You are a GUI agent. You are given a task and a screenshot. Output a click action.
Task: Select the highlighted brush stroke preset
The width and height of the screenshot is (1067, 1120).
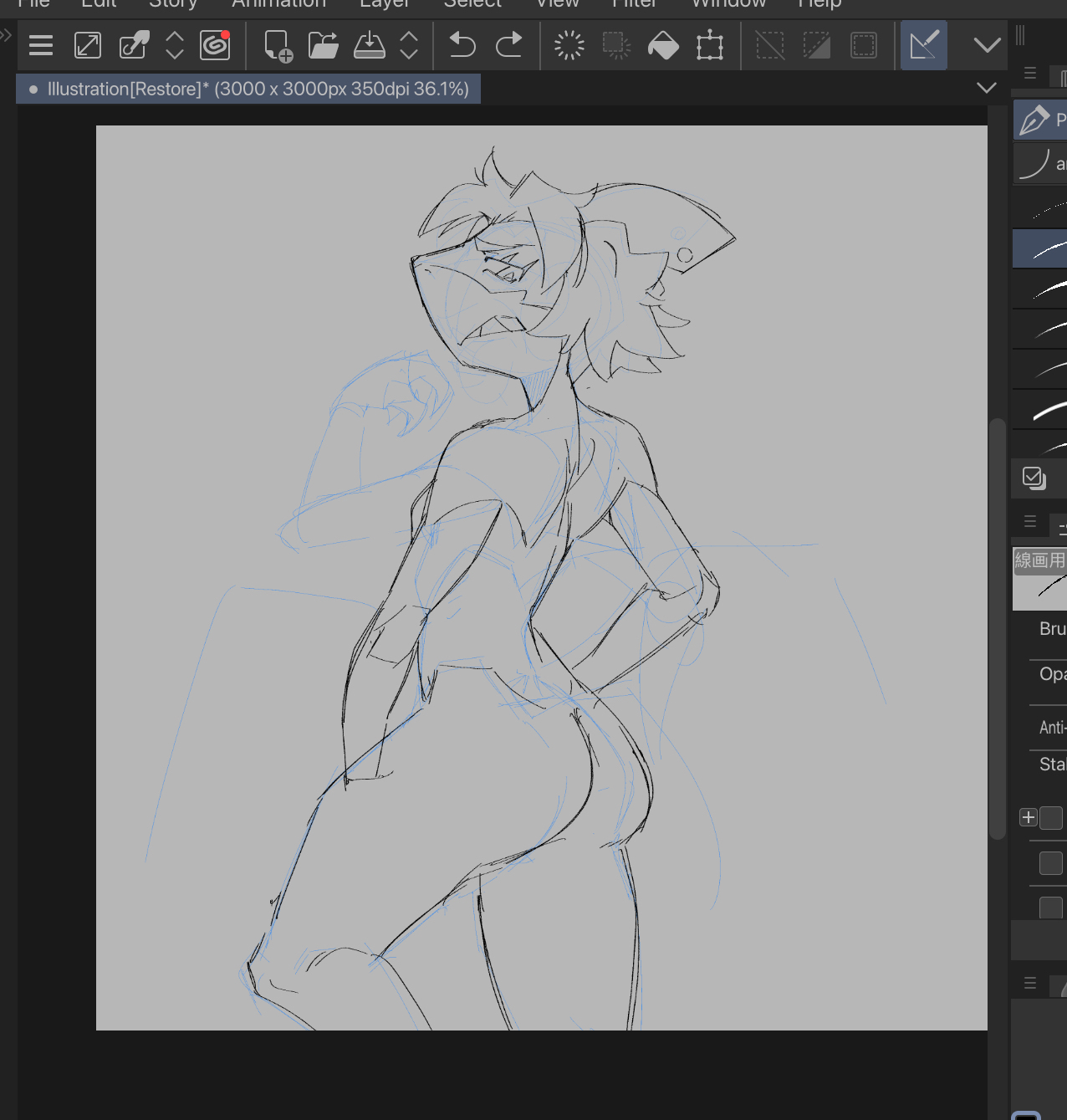(x=1041, y=249)
